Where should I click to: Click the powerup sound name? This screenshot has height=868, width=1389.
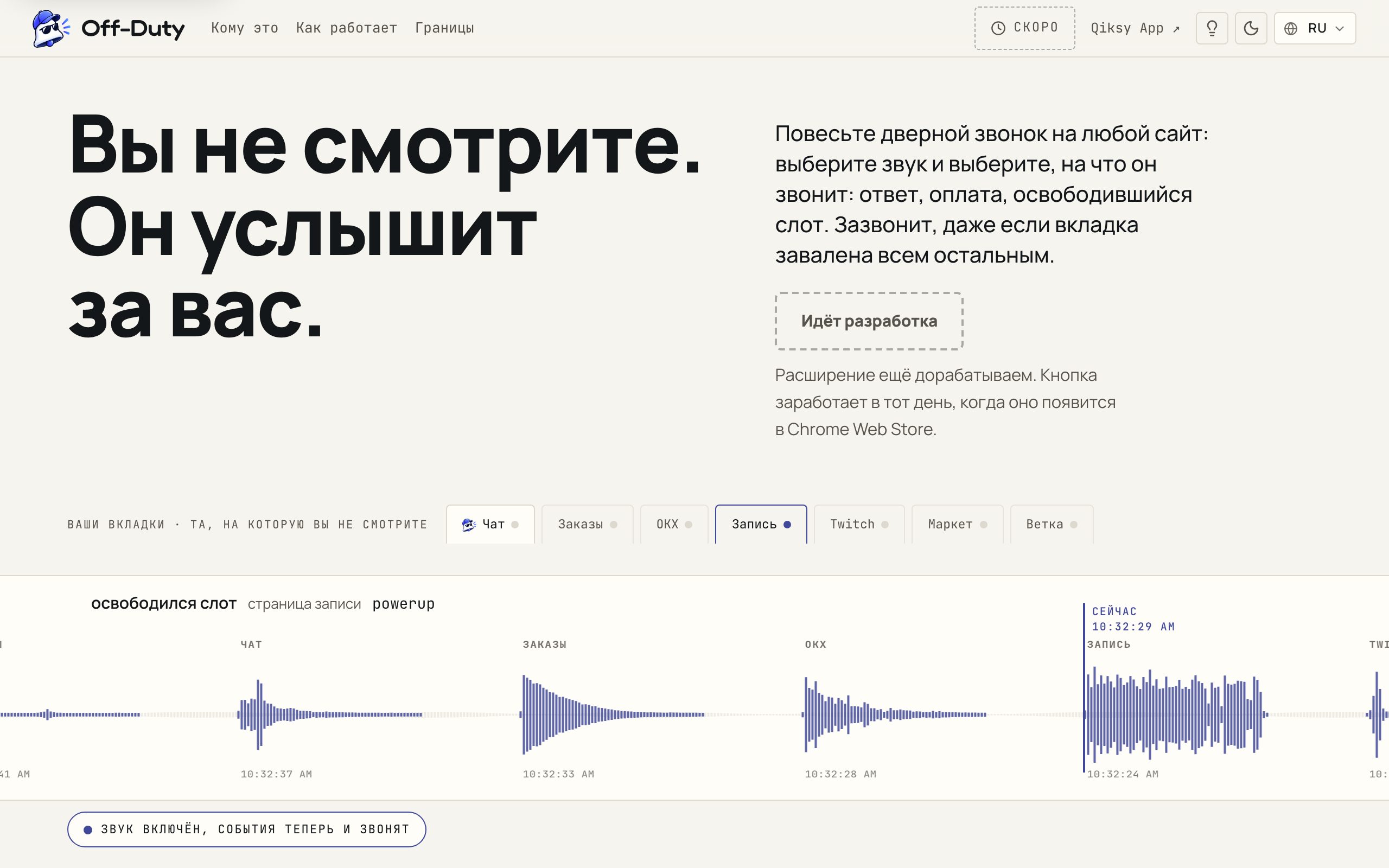click(404, 604)
